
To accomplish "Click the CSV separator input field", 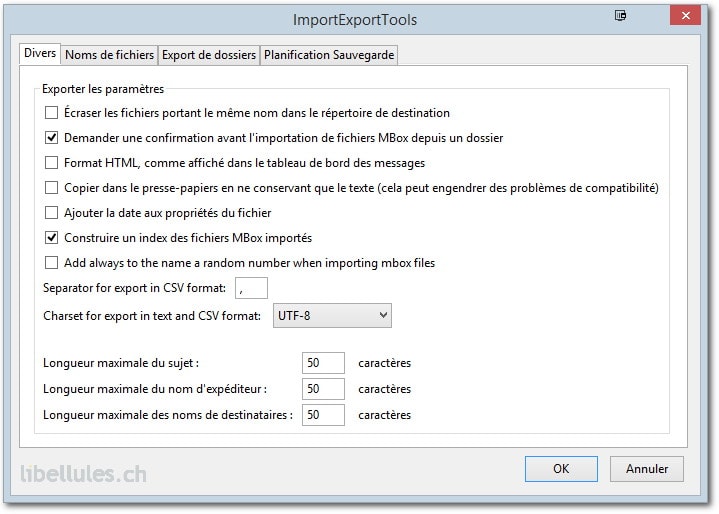I will [251, 288].
